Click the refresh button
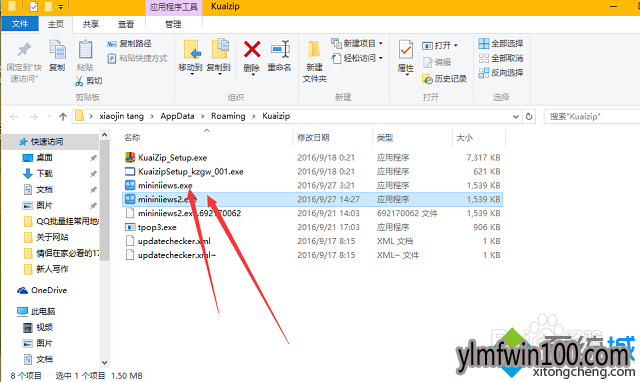640x382 pixels. (x=529, y=117)
